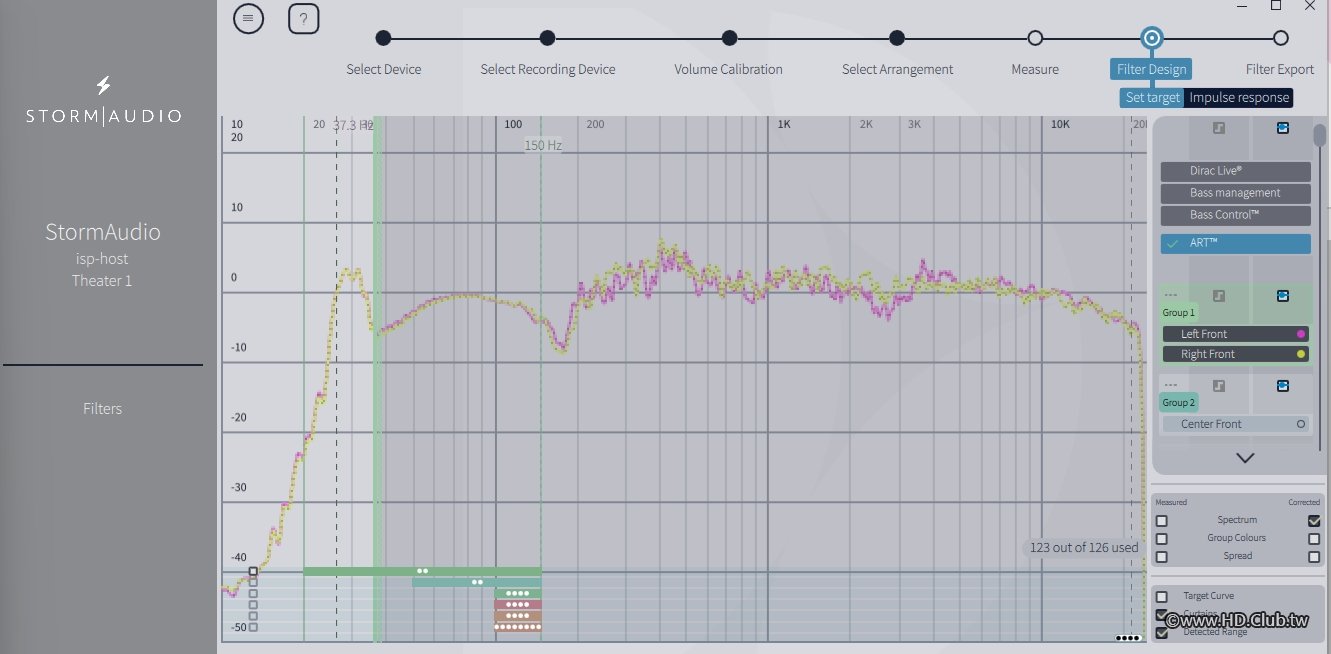Switch to the Set target view
This screenshot has height=654, width=1331.
(x=1152, y=97)
